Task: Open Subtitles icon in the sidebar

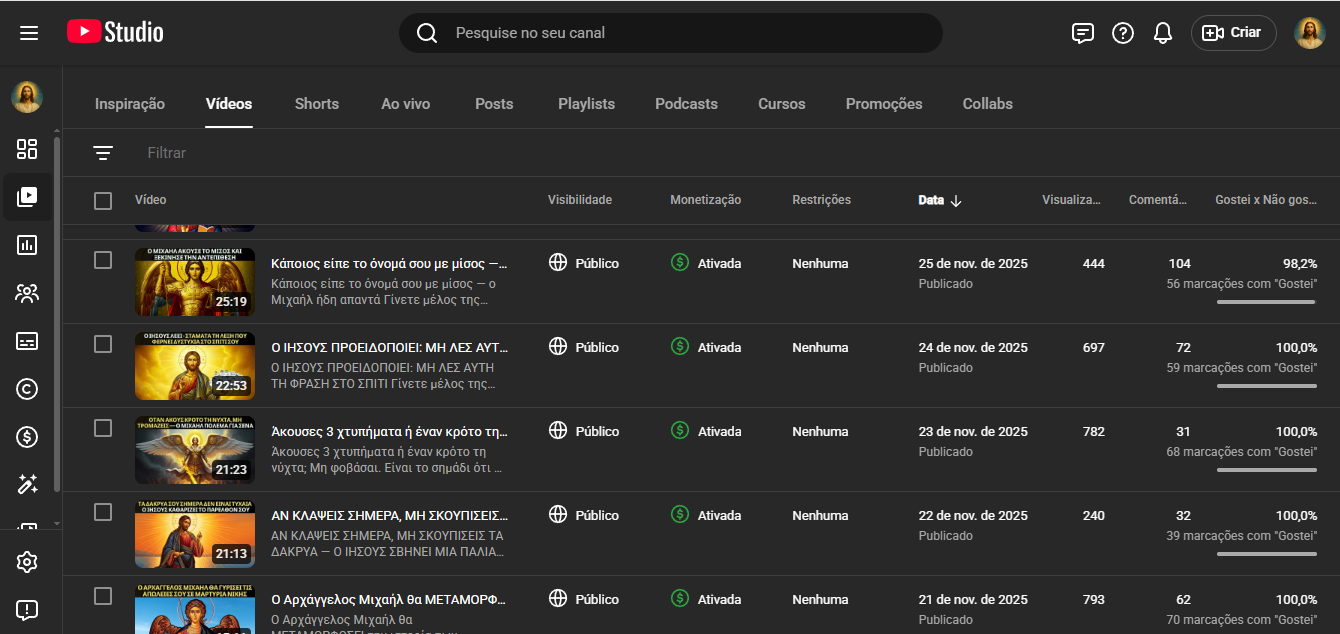Action: pos(27,341)
